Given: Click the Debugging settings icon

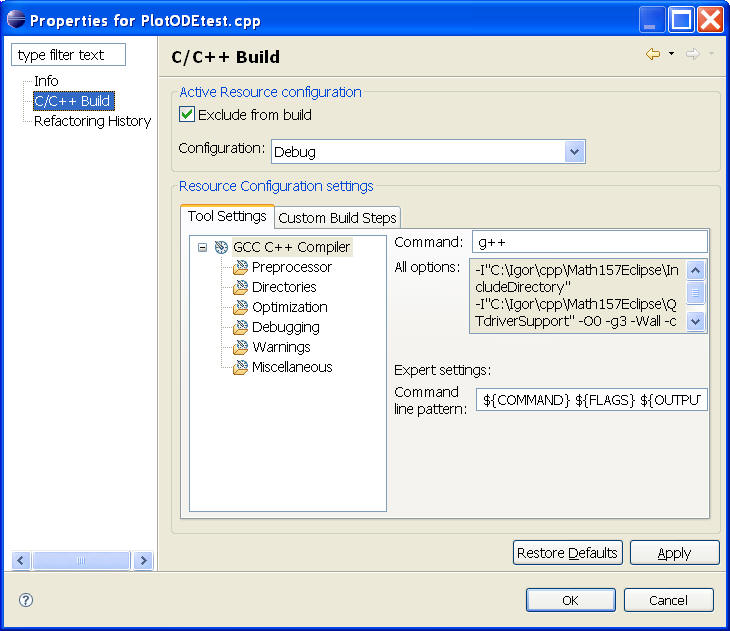Looking at the screenshot, I should click(240, 328).
